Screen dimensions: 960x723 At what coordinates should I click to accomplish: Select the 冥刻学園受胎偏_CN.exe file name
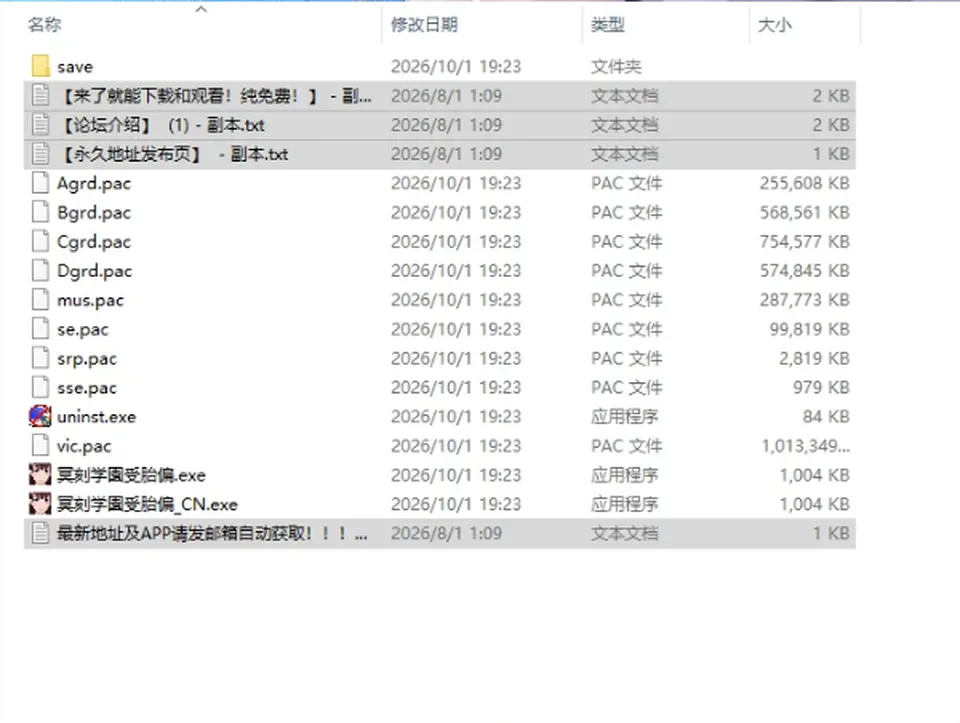coord(147,504)
